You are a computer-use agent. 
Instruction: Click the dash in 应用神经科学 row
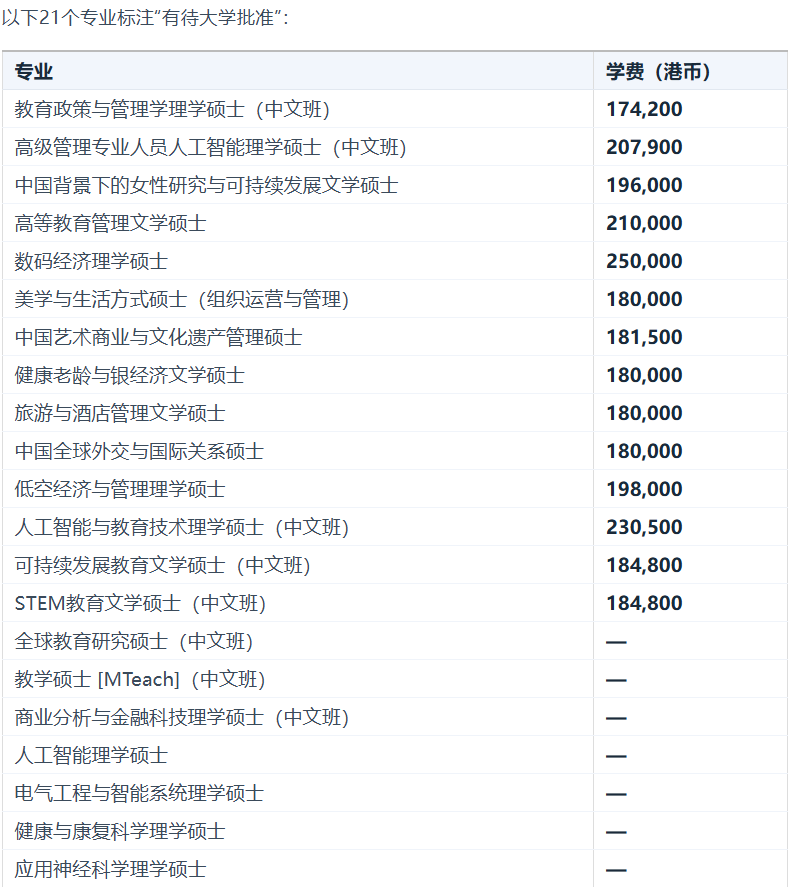[x=616, y=870]
